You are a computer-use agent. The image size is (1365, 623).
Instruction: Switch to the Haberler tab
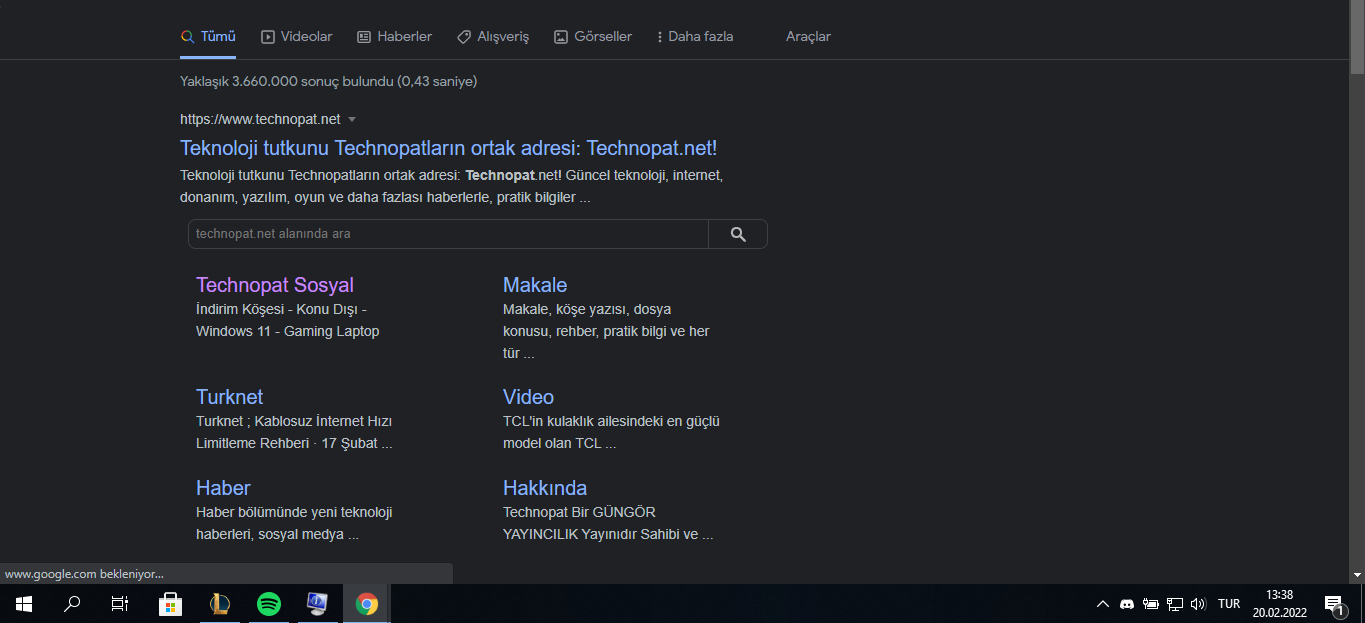(394, 36)
